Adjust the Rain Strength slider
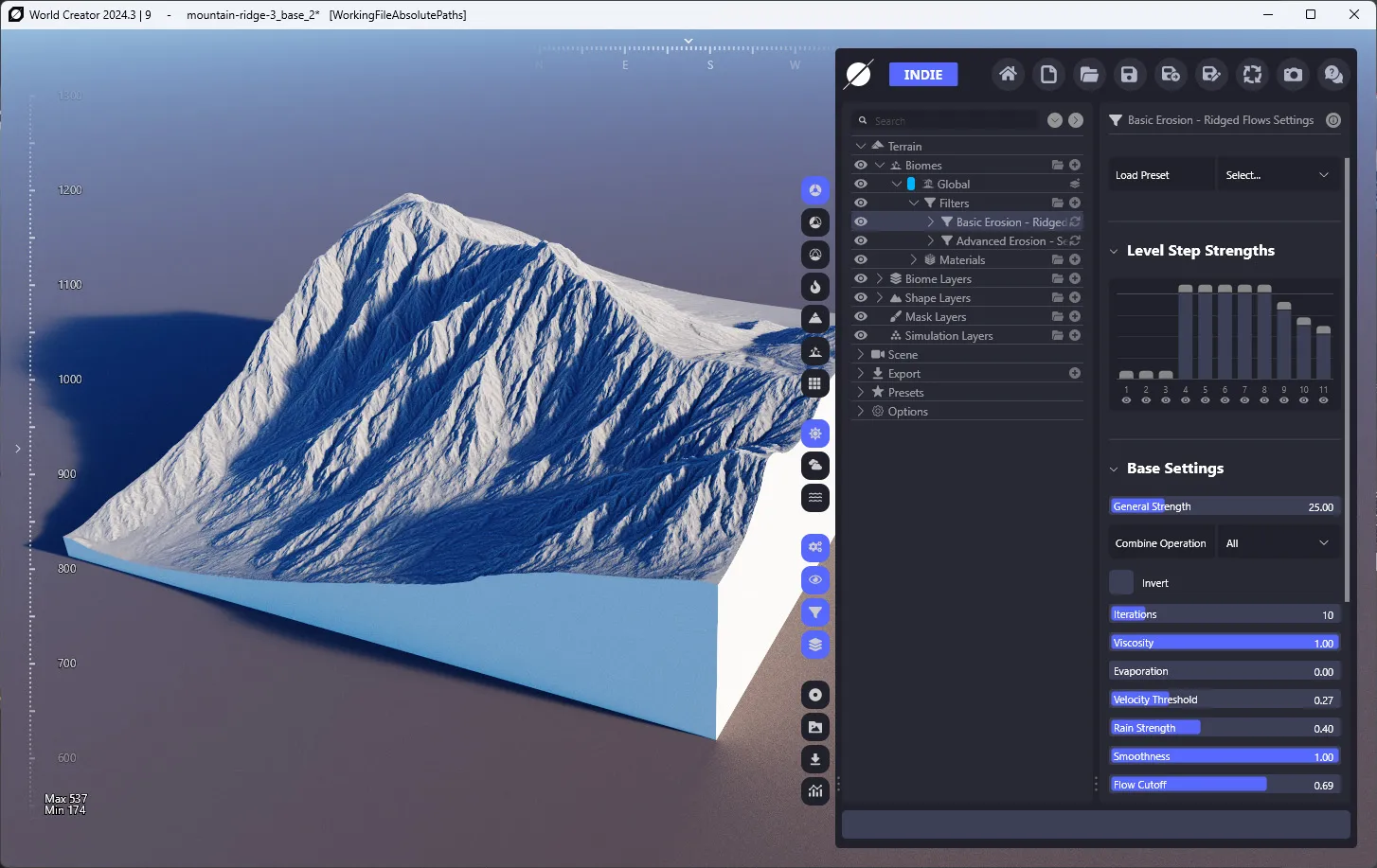The height and width of the screenshot is (868, 1377). [x=1225, y=728]
